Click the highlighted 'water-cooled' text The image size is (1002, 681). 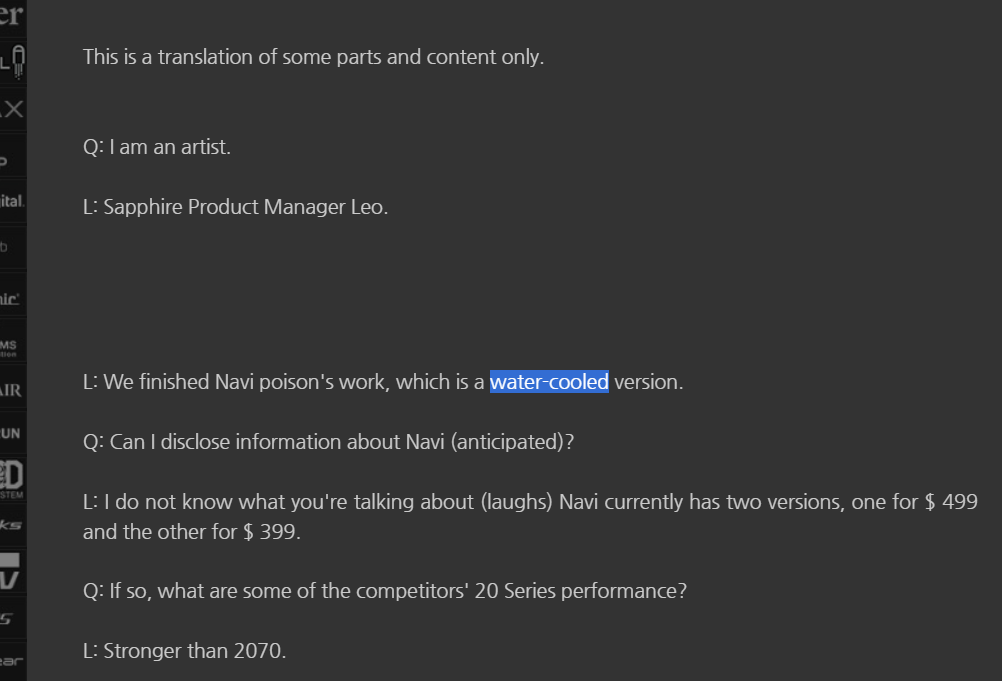[549, 382]
